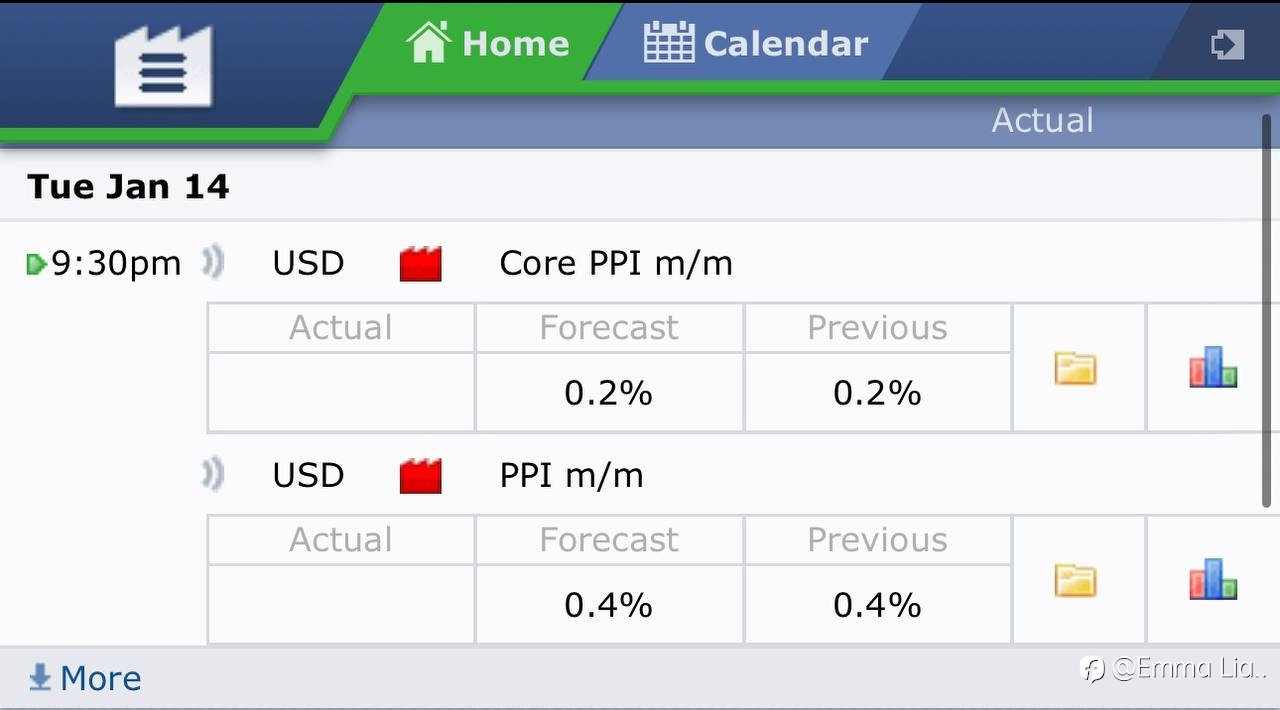
Task: Click red high-impact icon beside Core PPI m/m
Action: 420,264
